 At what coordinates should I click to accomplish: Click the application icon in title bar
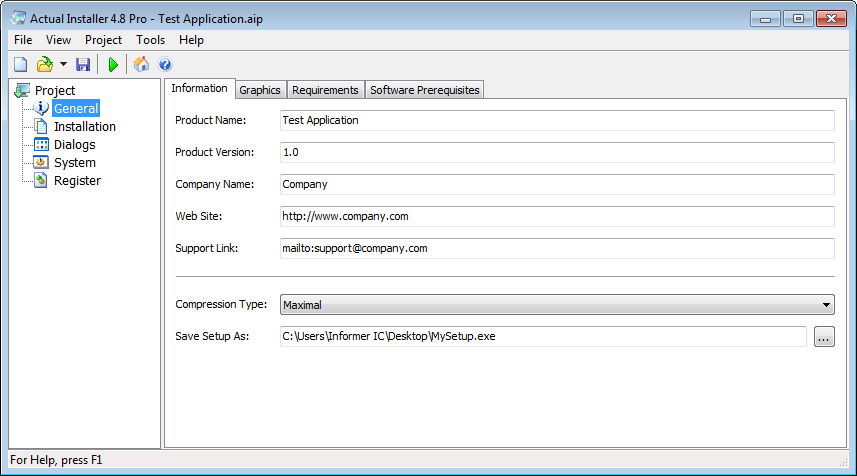18,18
